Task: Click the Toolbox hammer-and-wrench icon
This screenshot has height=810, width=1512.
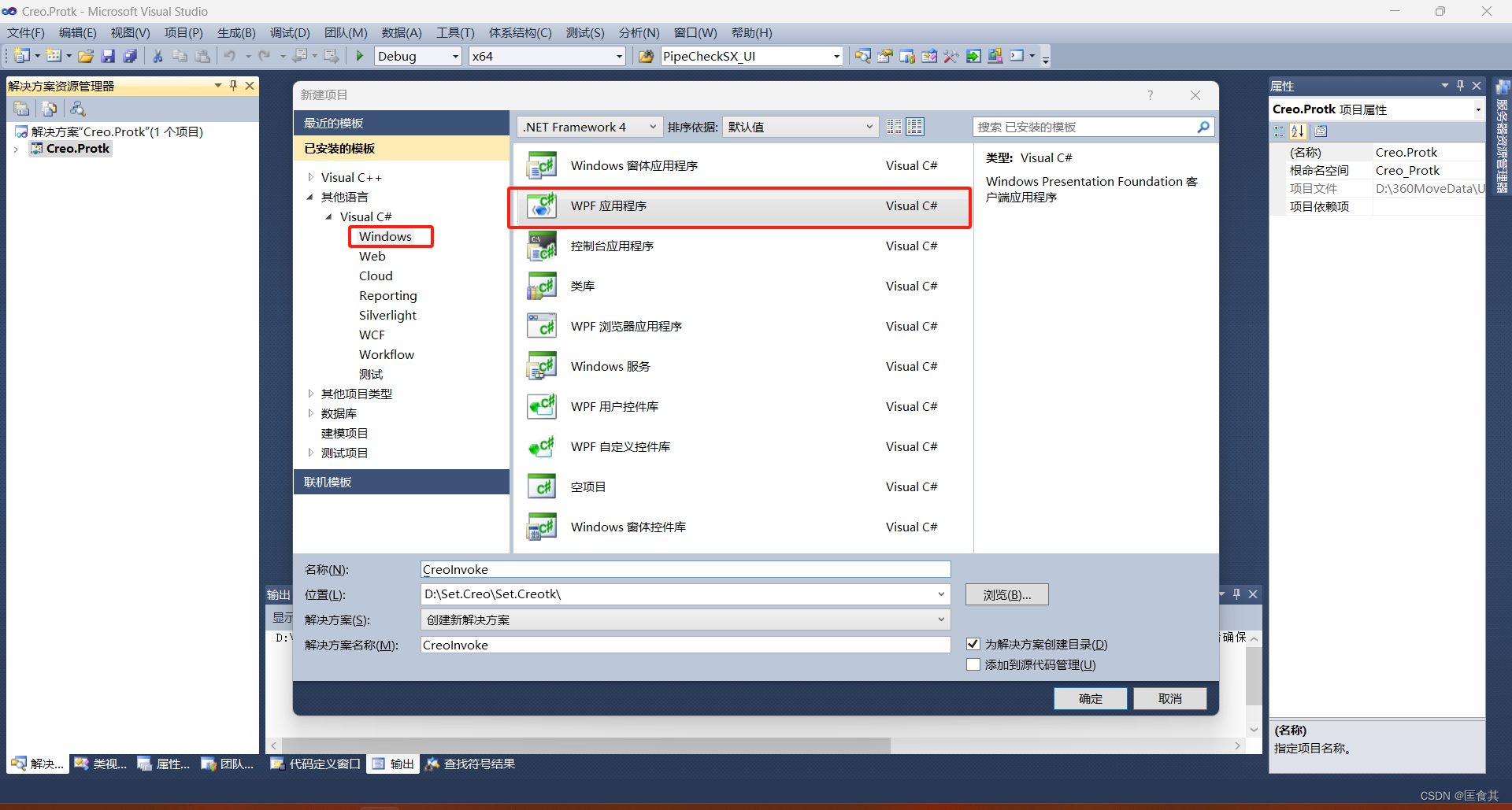Action: (x=951, y=56)
